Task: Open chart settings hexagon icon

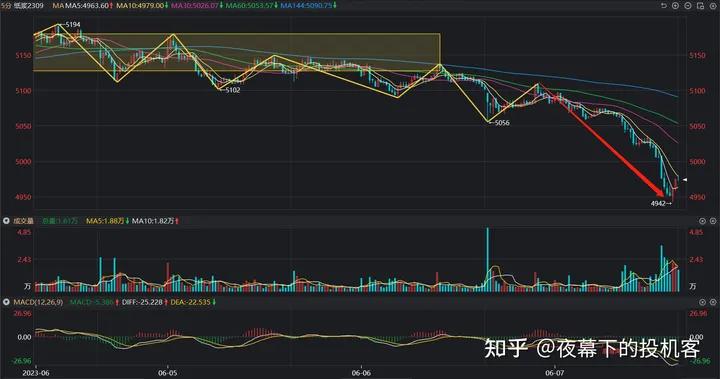Action: coord(713,6)
